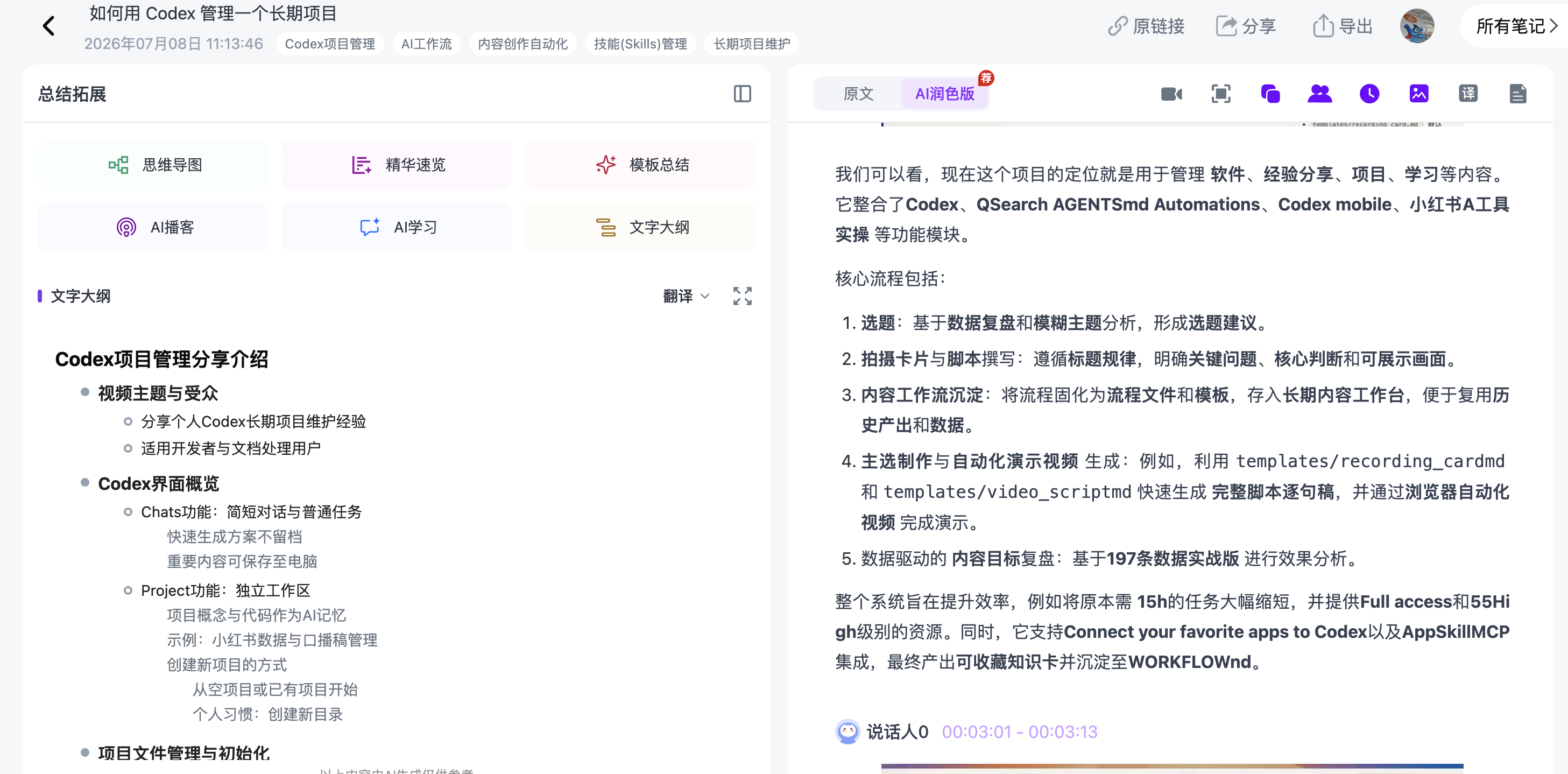Viewport: 1568px width, 774px height.
Task: Open 思维导图 mind map
Action: tap(153, 164)
